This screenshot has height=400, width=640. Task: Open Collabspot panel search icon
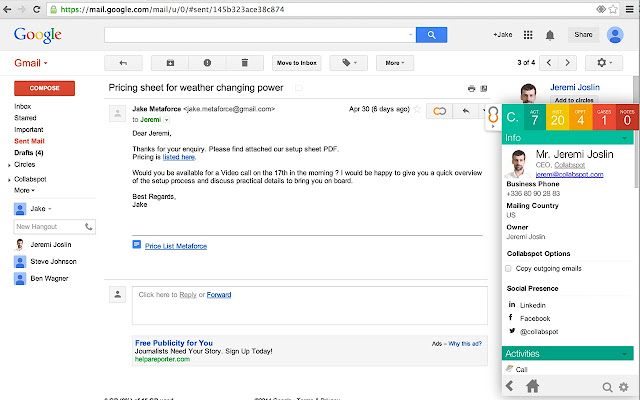pyautogui.click(x=607, y=387)
